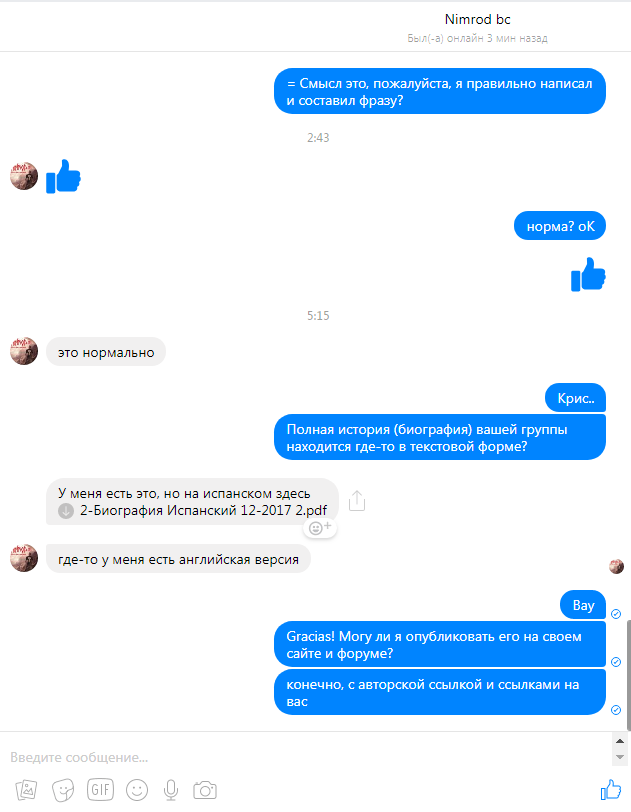Click the Gracias! message bubble
631x812 pixels.
click(440, 645)
